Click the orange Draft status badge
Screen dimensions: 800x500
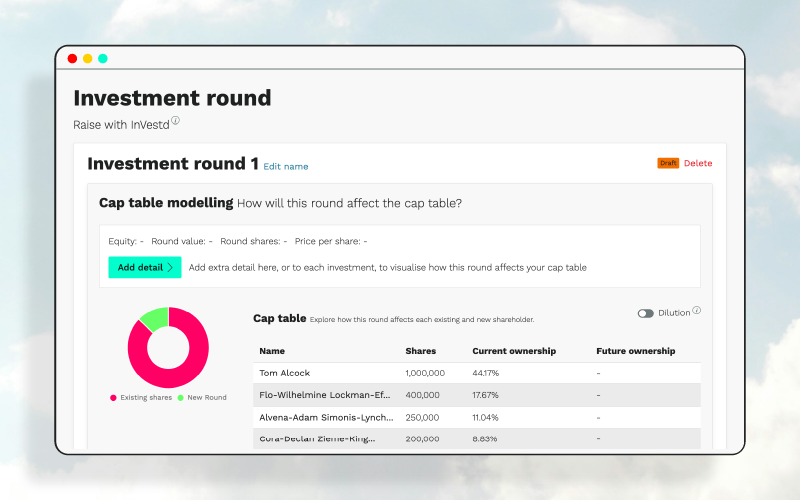pos(668,163)
